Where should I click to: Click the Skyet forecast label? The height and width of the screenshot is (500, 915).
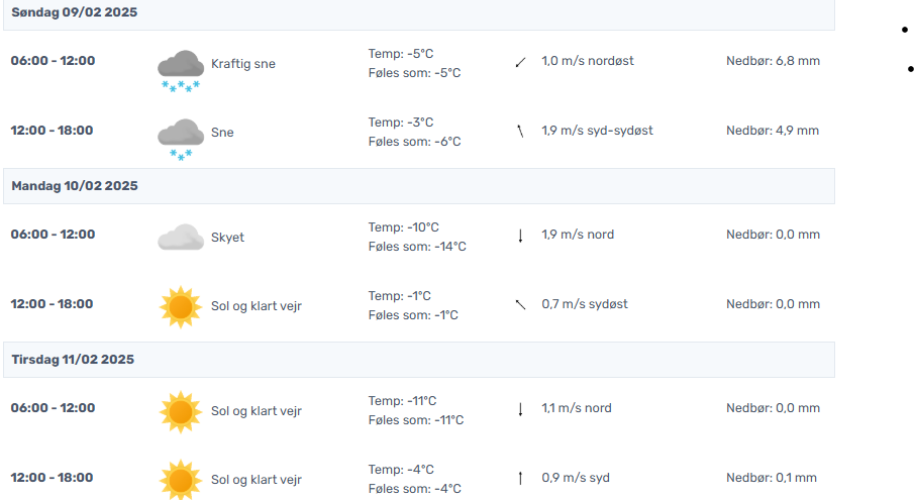click(x=227, y=238)
